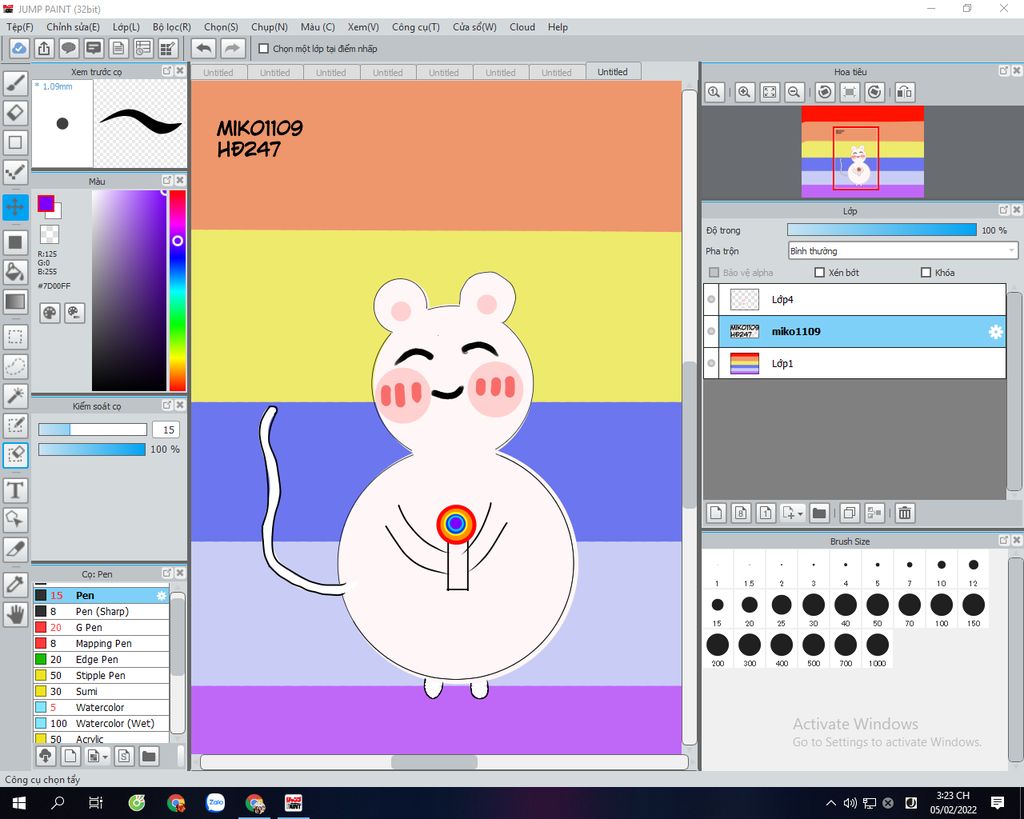The width and height of the screenshot is (1024, 819).
Task: Pick the Bucket fill tool
Action: (15, 271)
